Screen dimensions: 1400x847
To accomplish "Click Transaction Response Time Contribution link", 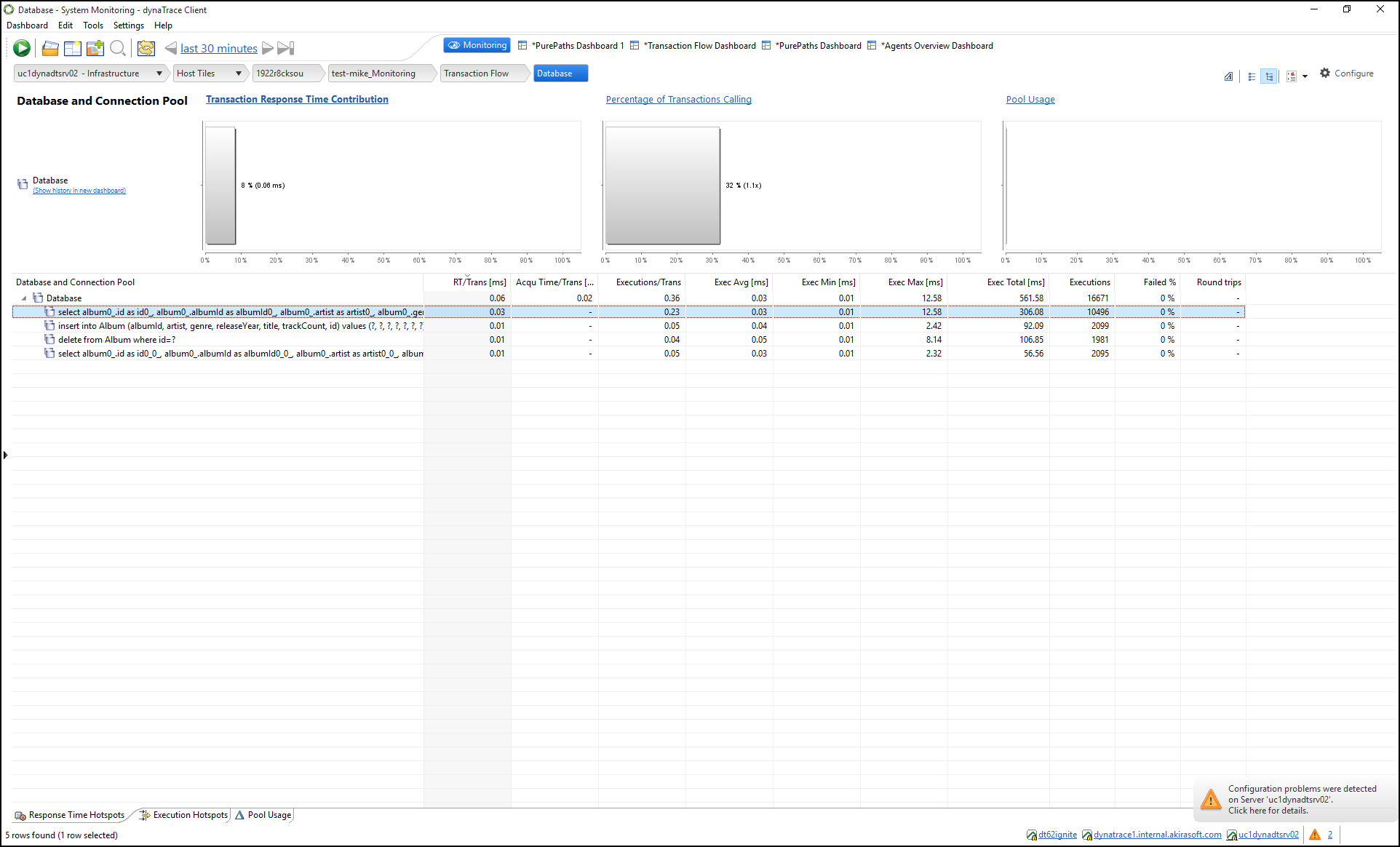I will (297, 99).
